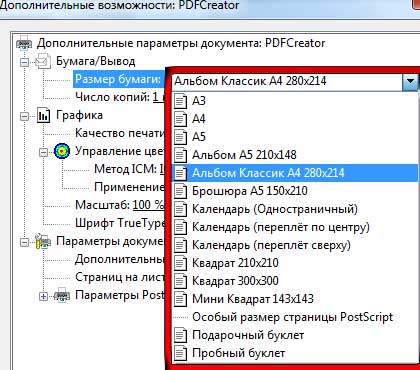Select Число копий tree item
This screenshot has width=420, height=370.
tap(120, 97)
